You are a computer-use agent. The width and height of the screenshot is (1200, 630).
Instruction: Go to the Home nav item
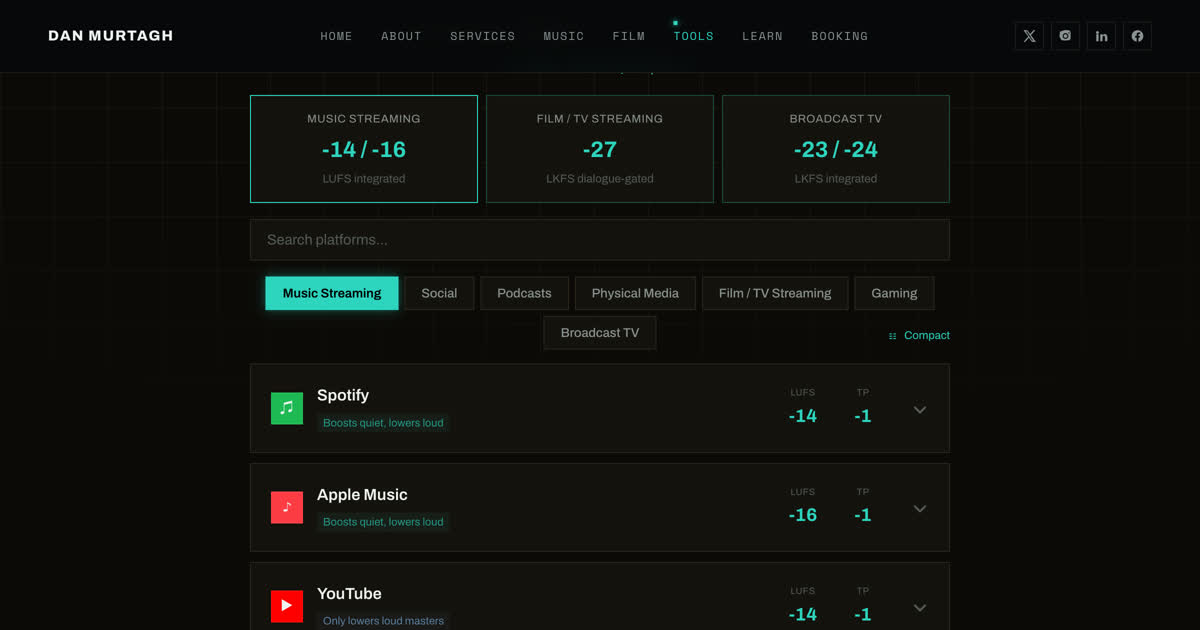pyautogui.click(x=336, y=36)
